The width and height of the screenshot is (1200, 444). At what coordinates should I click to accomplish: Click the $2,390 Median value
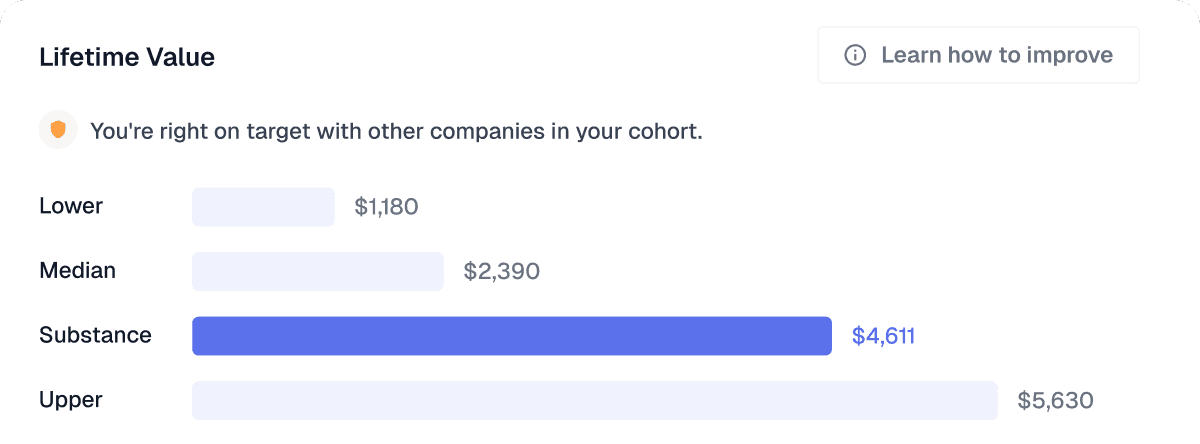[x=501, y=271]
